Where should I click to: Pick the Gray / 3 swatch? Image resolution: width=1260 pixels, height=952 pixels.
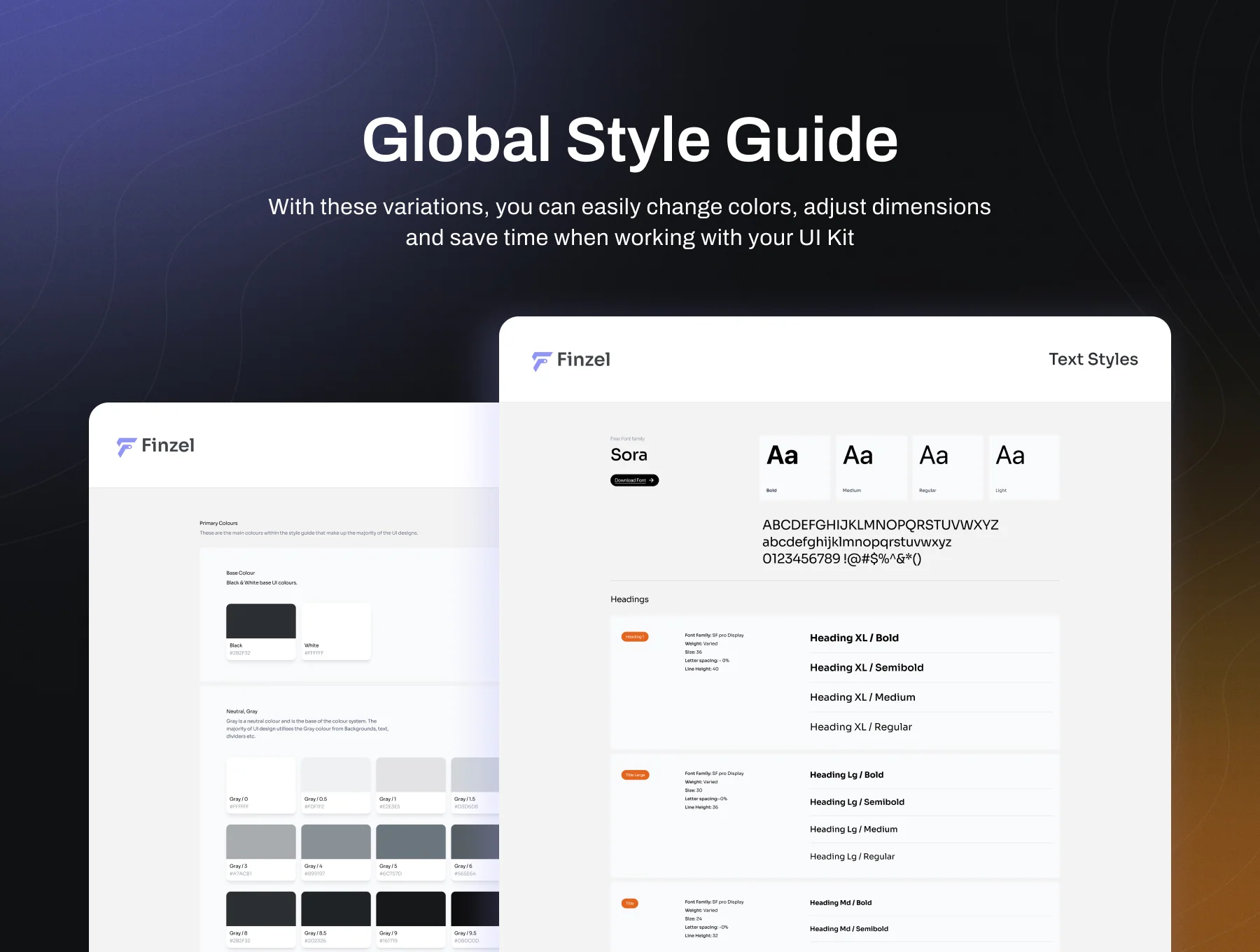coord(261,852)
